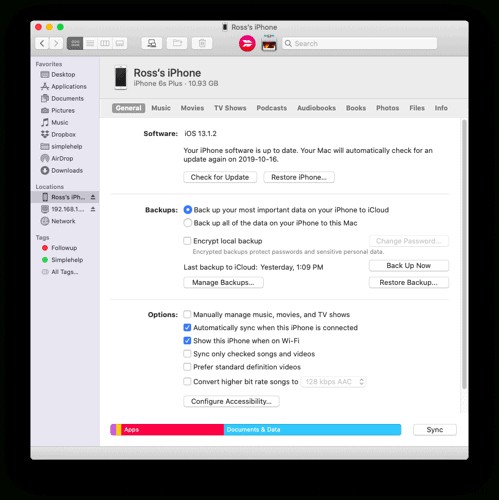The width and height of the screenshot is (499, 500).
Task: Click the blue Documents & Data storage segment
Action: (312, 430)
